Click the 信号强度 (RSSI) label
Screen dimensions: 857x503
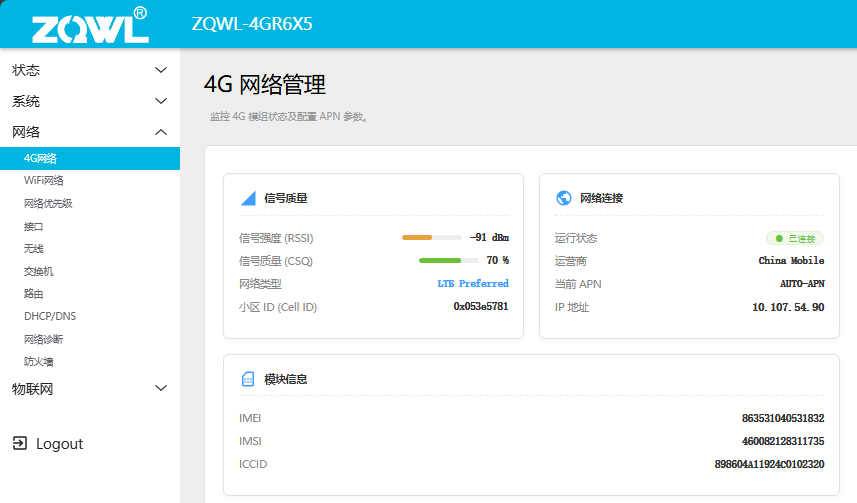276,238
